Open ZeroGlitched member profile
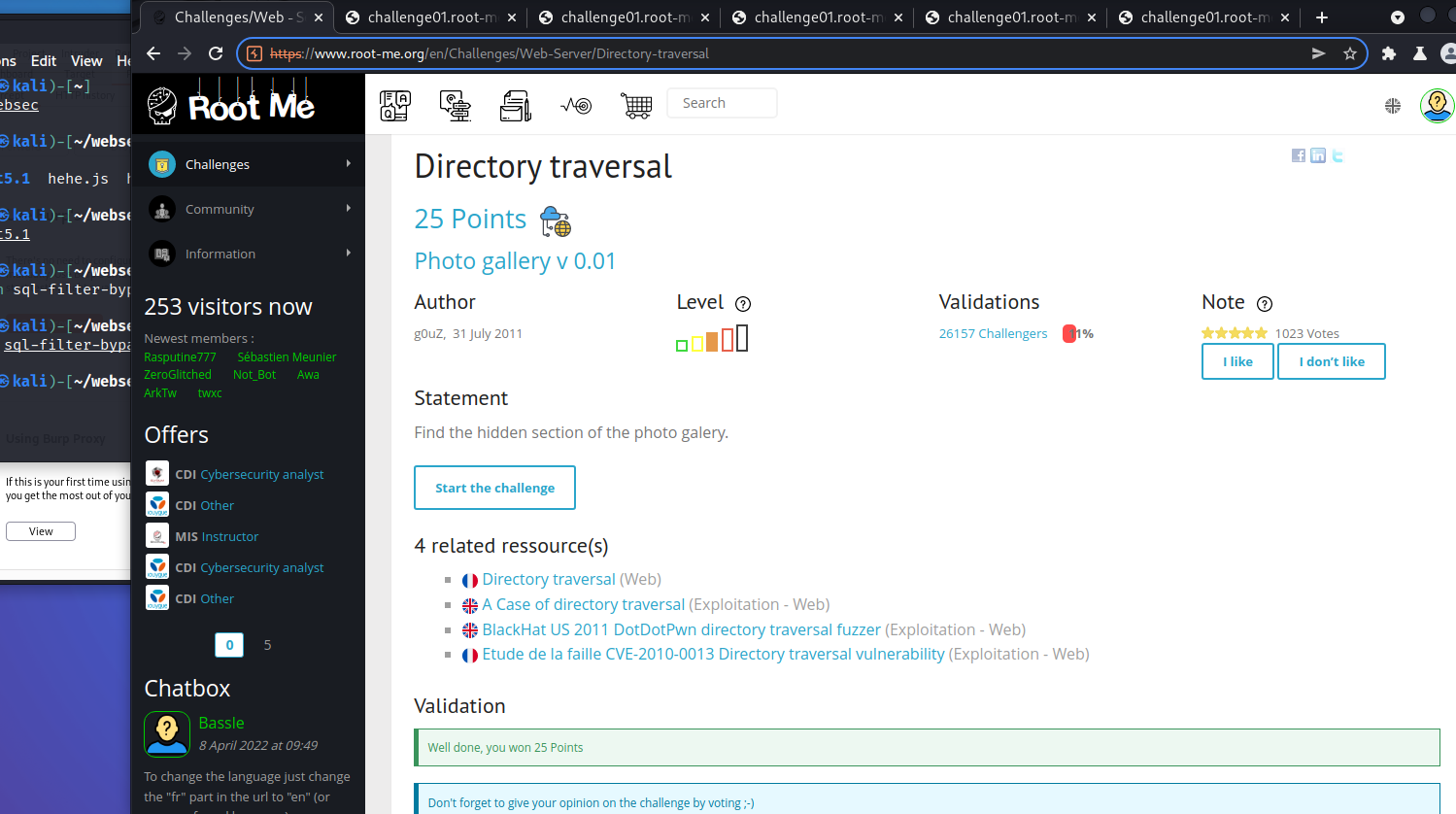This screenshot has height=814, width=1456. click(x=178, y=375)
